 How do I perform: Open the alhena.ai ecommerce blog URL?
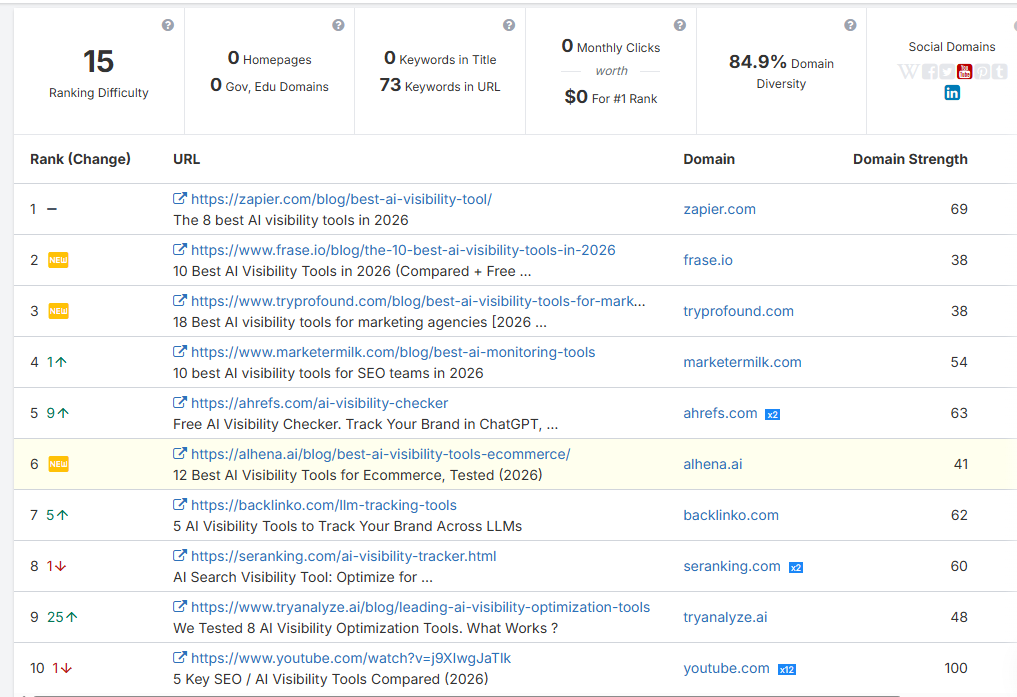point(381,454)
